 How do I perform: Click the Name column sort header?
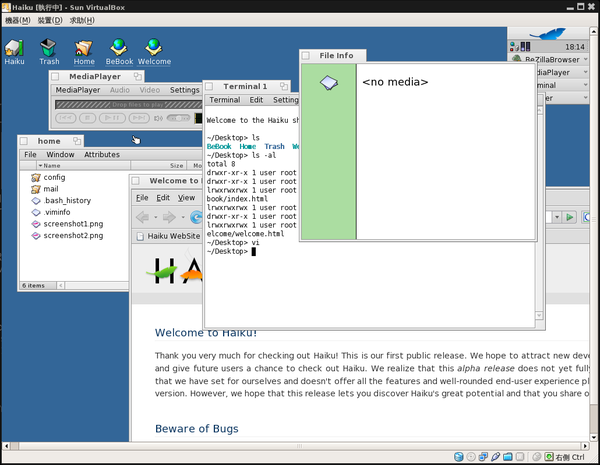(x=83, y=165)
